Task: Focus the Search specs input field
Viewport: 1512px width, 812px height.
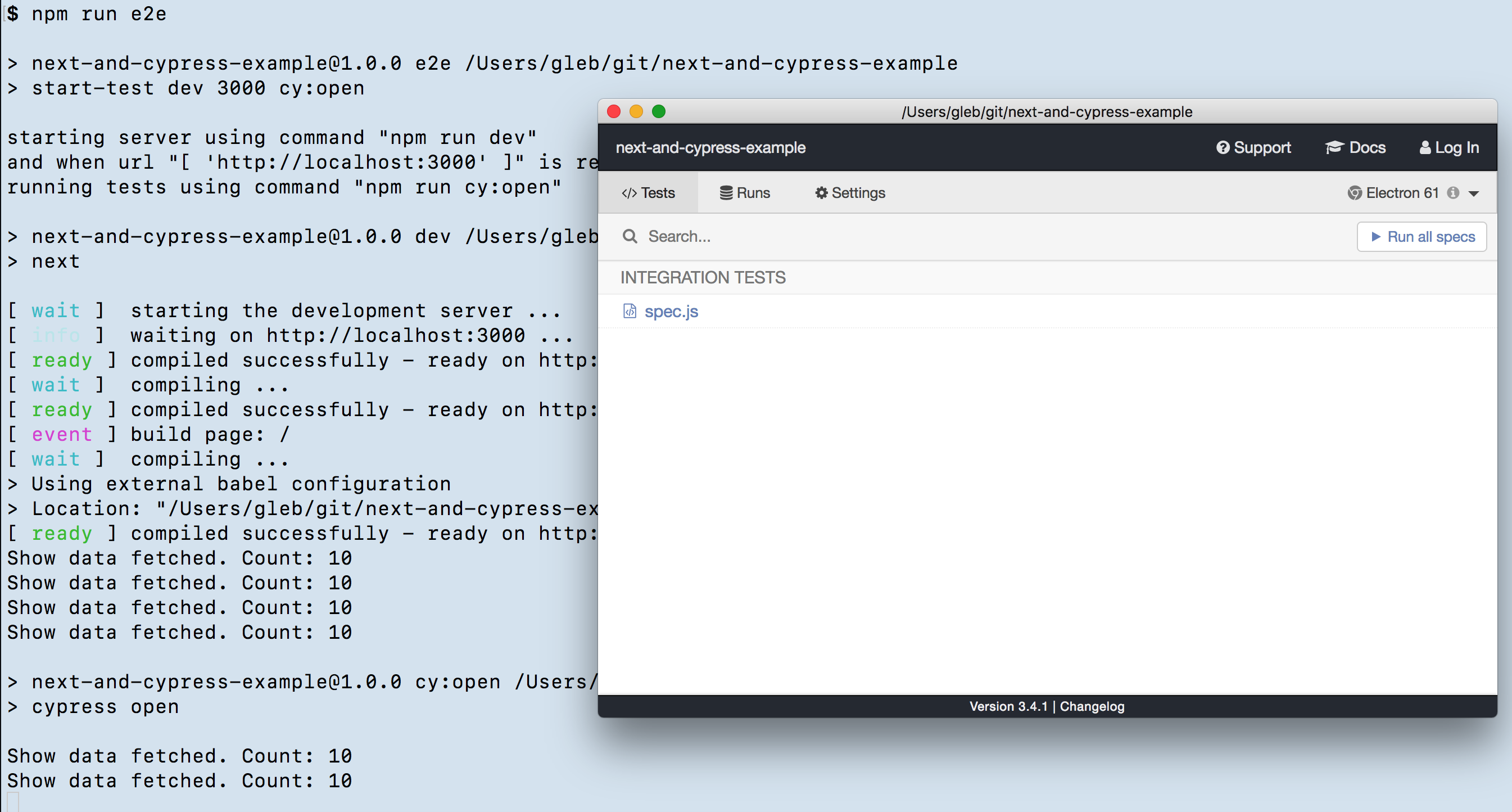Action: pyautogui.click(x=939, y=237)
